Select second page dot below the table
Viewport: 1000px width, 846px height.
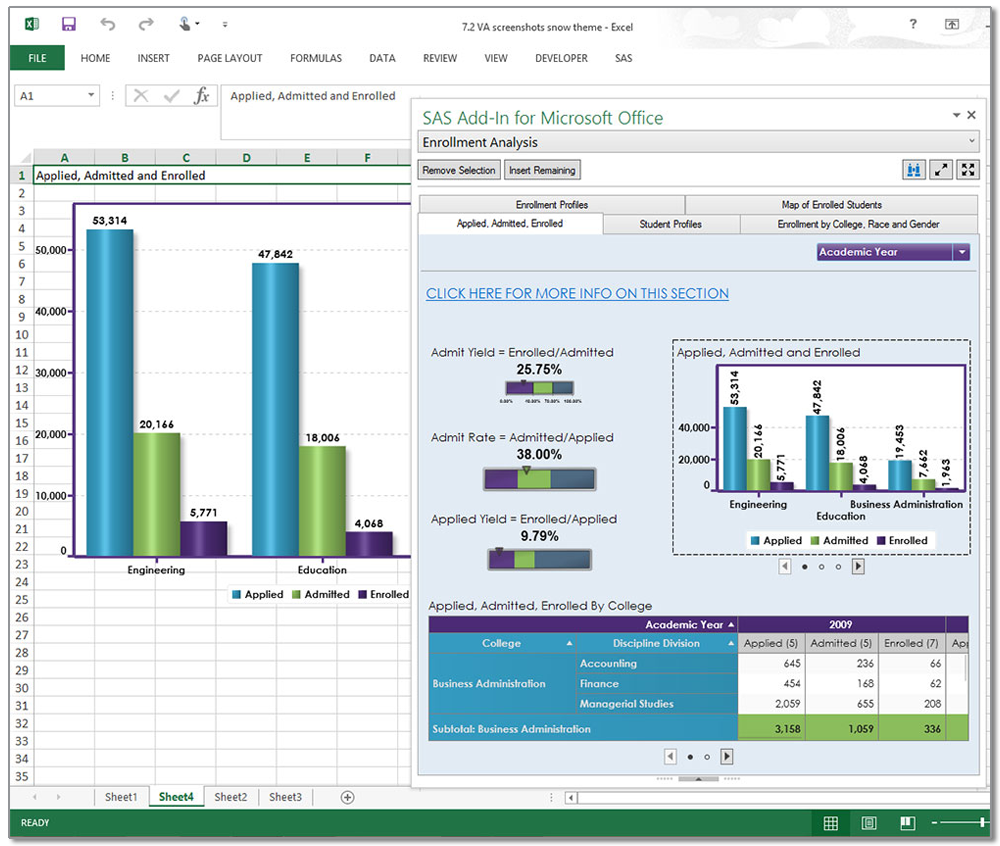click(707, 757)
